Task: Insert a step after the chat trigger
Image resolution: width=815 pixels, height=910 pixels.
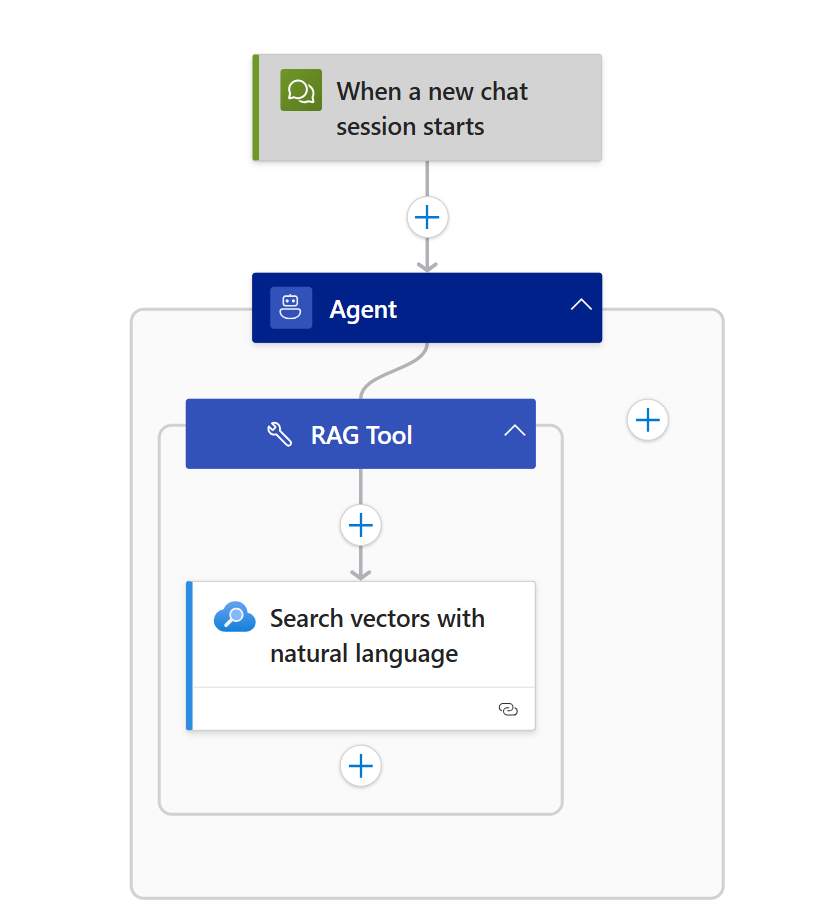Action: [x=427, y=216]
